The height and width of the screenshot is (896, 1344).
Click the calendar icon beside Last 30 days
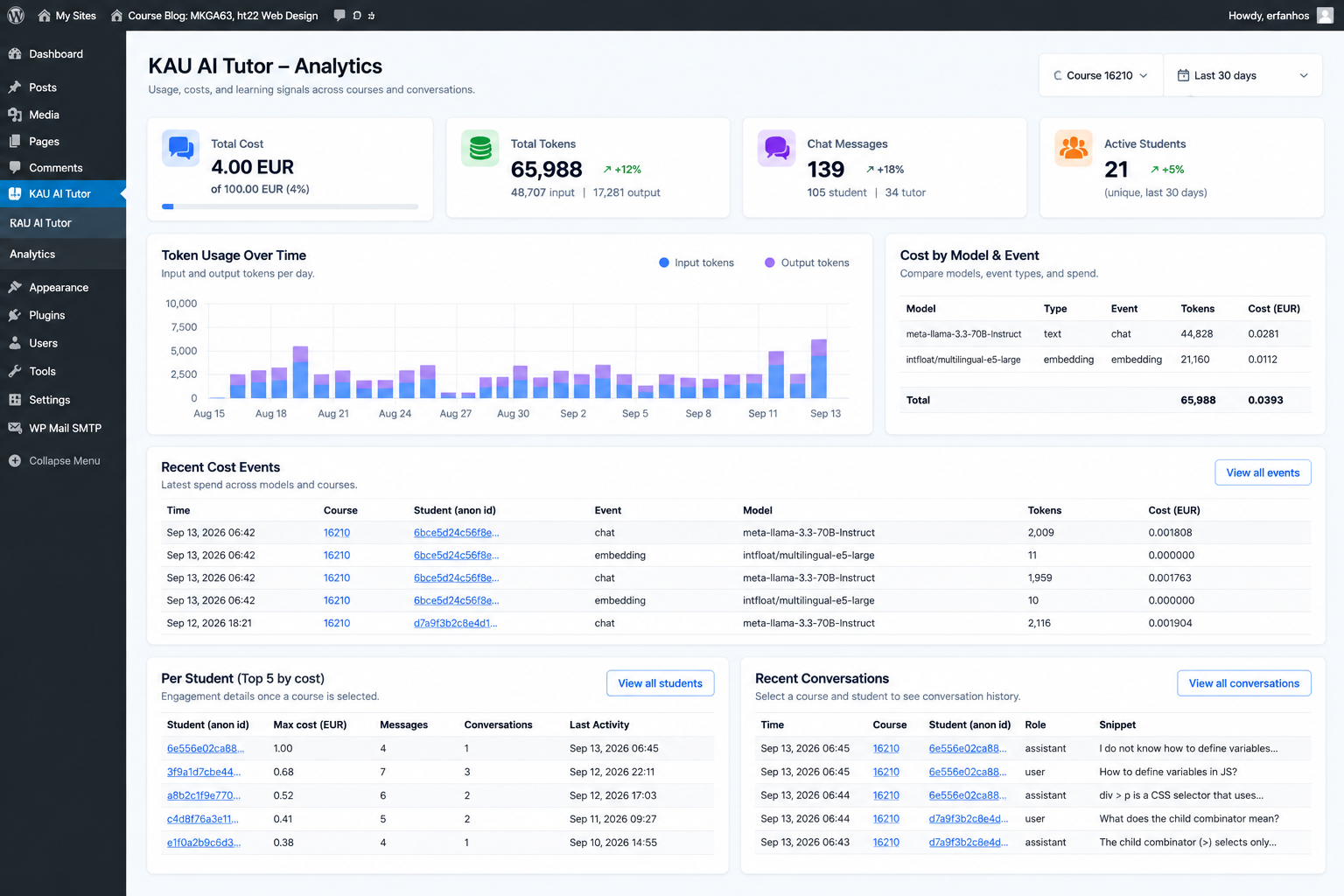pos(1183,75)
